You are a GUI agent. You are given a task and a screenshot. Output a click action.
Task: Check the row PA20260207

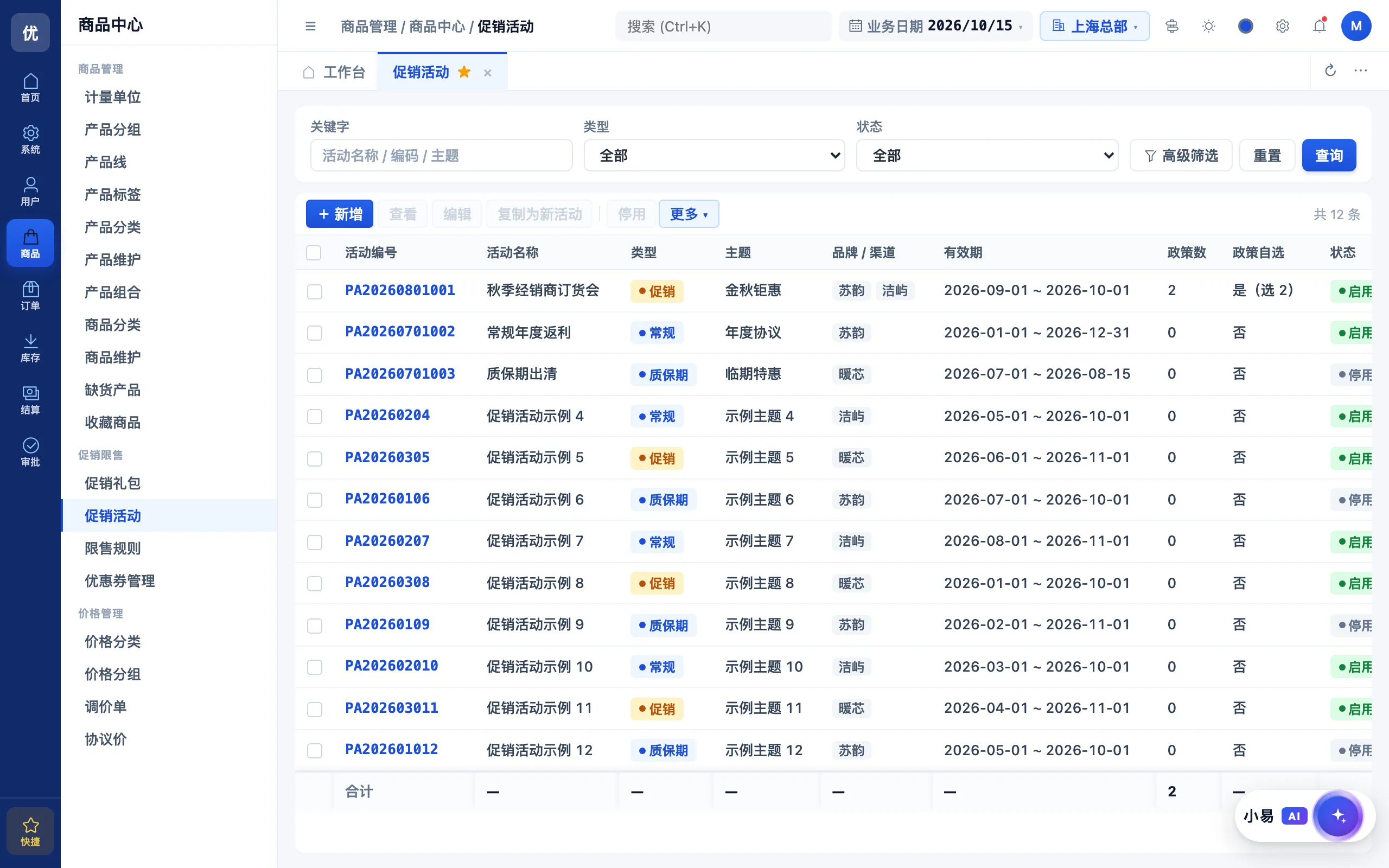[x=315, y=542]
